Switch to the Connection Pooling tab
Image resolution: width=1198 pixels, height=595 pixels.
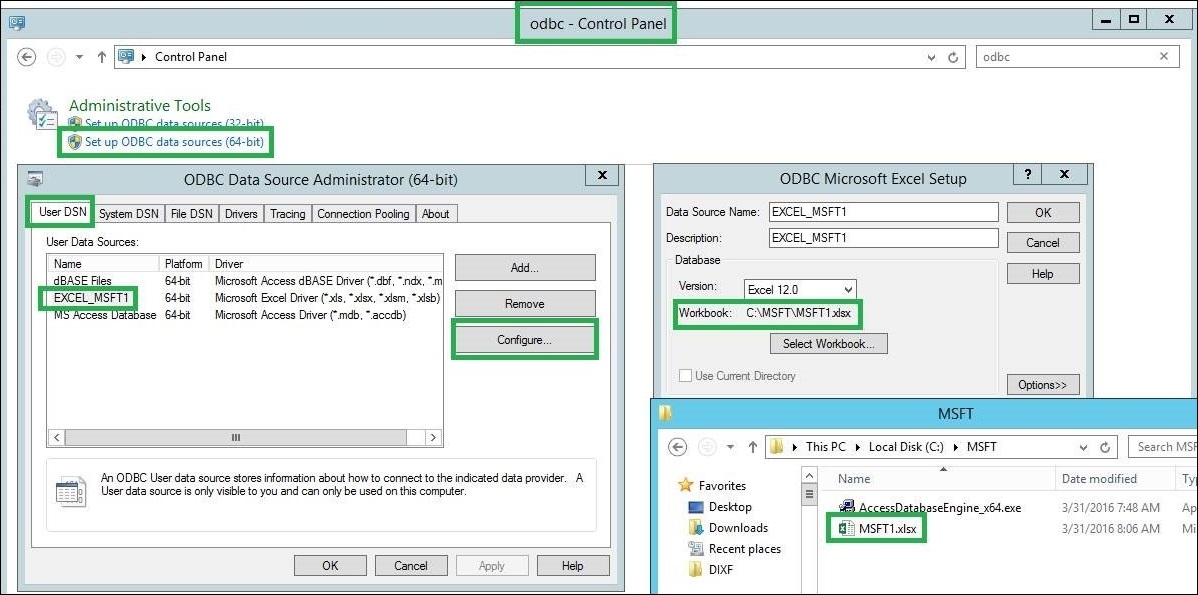pyautogui.click(x=363, y=213)
